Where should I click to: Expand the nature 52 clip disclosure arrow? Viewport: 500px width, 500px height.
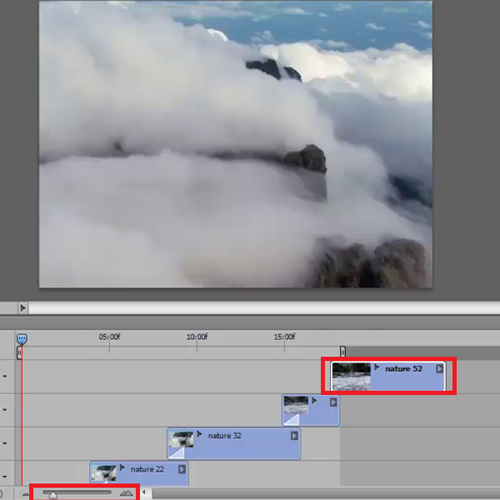point(377,367)
